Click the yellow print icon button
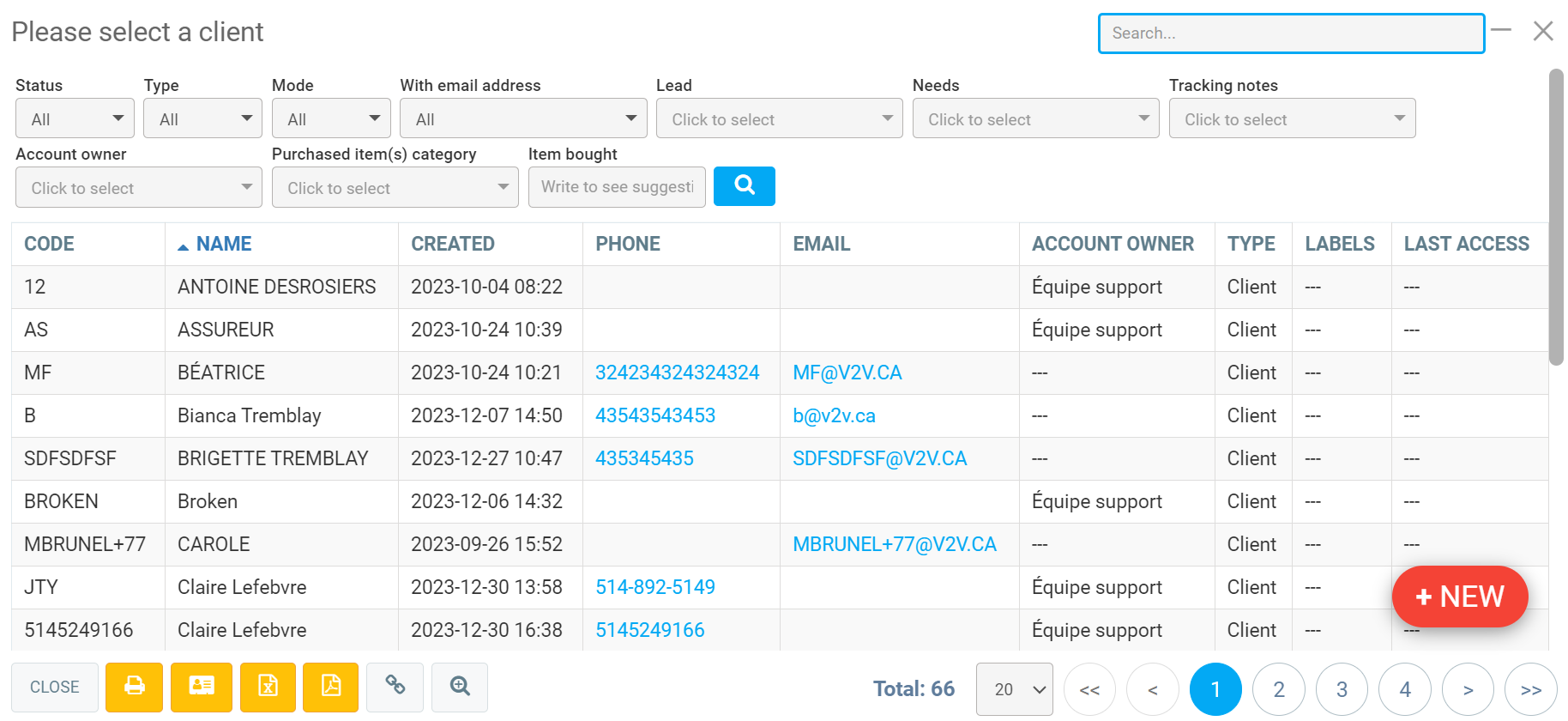The image size is (1568, 721). point(134,688)
